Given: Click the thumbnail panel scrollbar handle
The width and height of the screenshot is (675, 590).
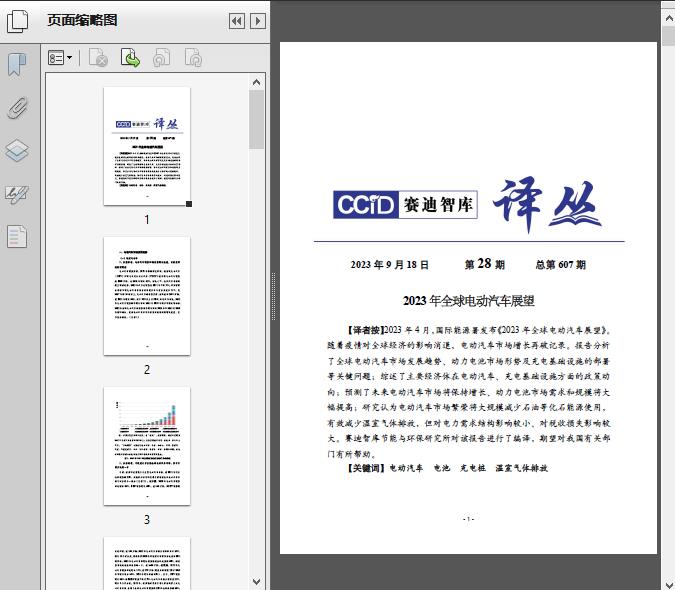Looking at the screenshot, I should coord(257,120).
